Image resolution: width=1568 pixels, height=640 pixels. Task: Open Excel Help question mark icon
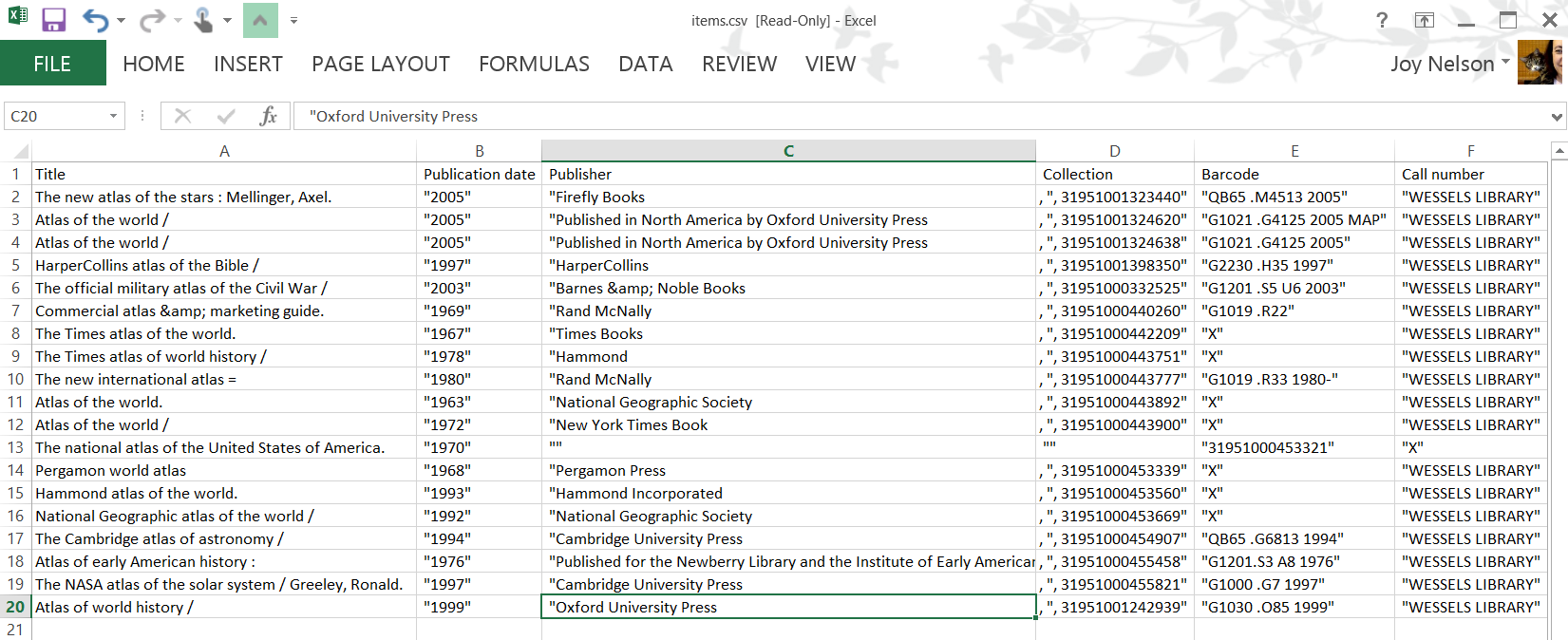[1382, 20]
